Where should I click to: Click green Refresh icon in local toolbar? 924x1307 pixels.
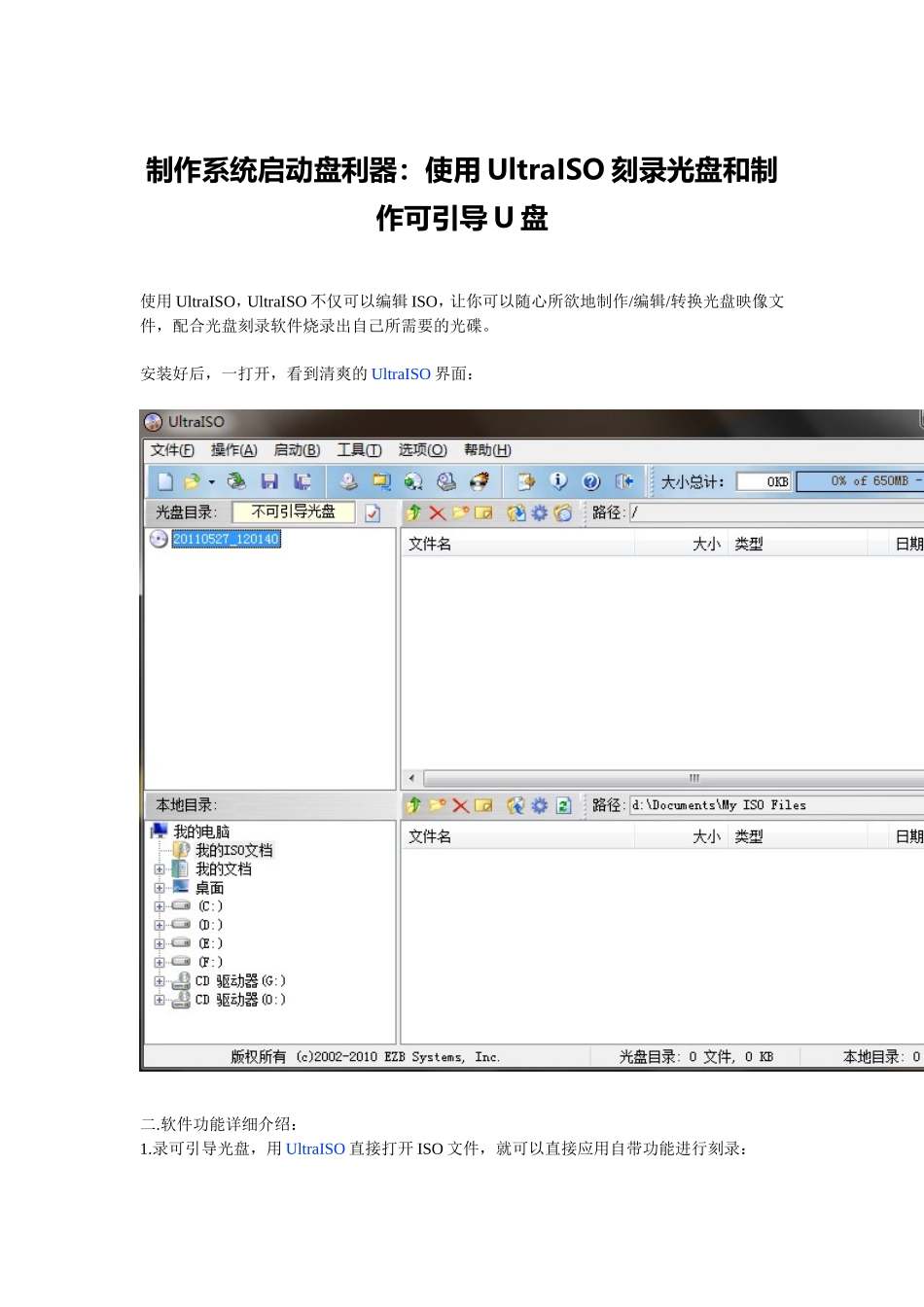(563, 805)
